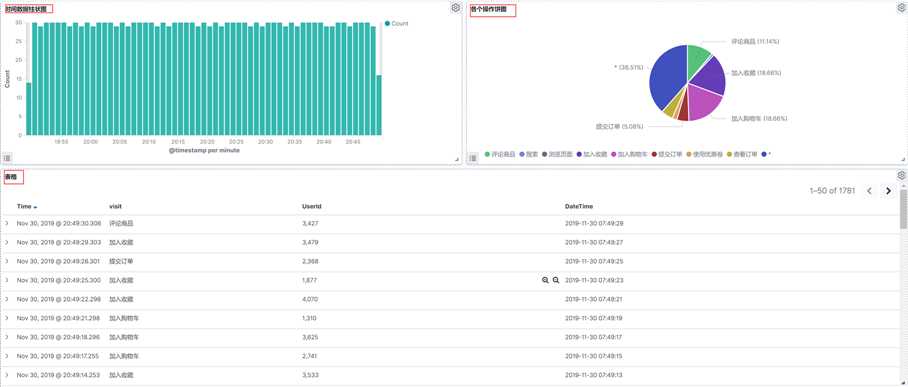The image size is (908, 387).
Task: Click the green 评论商品 legend dot
Action: tap(487, 155)
